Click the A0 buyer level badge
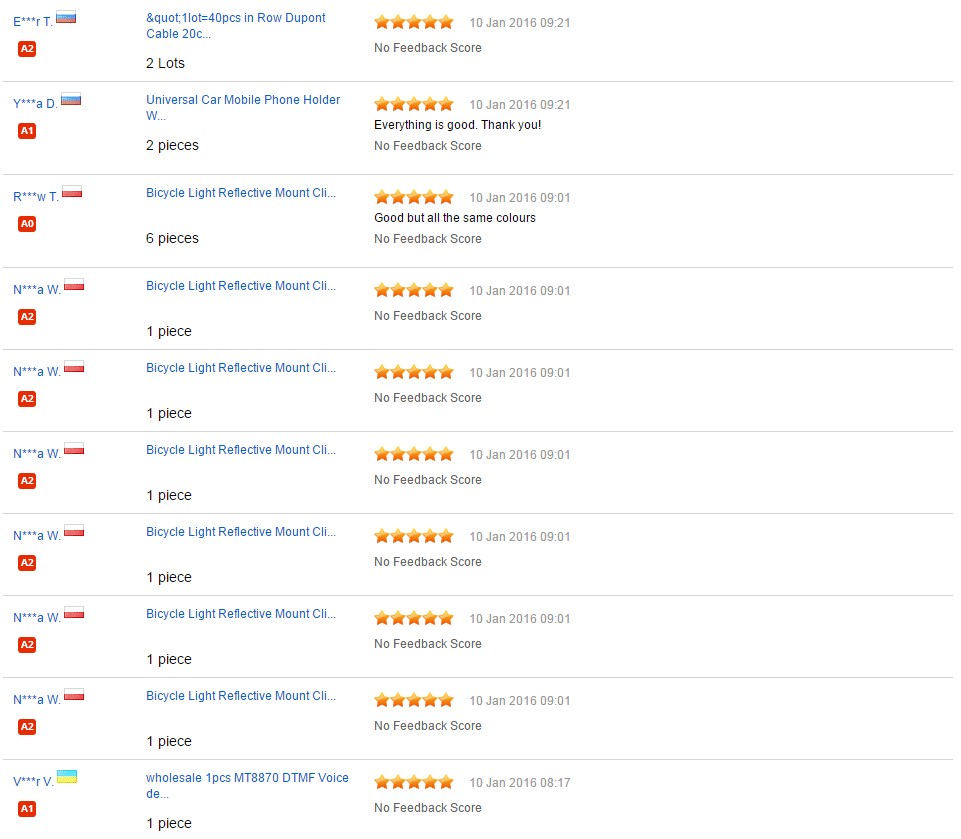Viewport: 961px width, 839px height. [x=27, y=224]
